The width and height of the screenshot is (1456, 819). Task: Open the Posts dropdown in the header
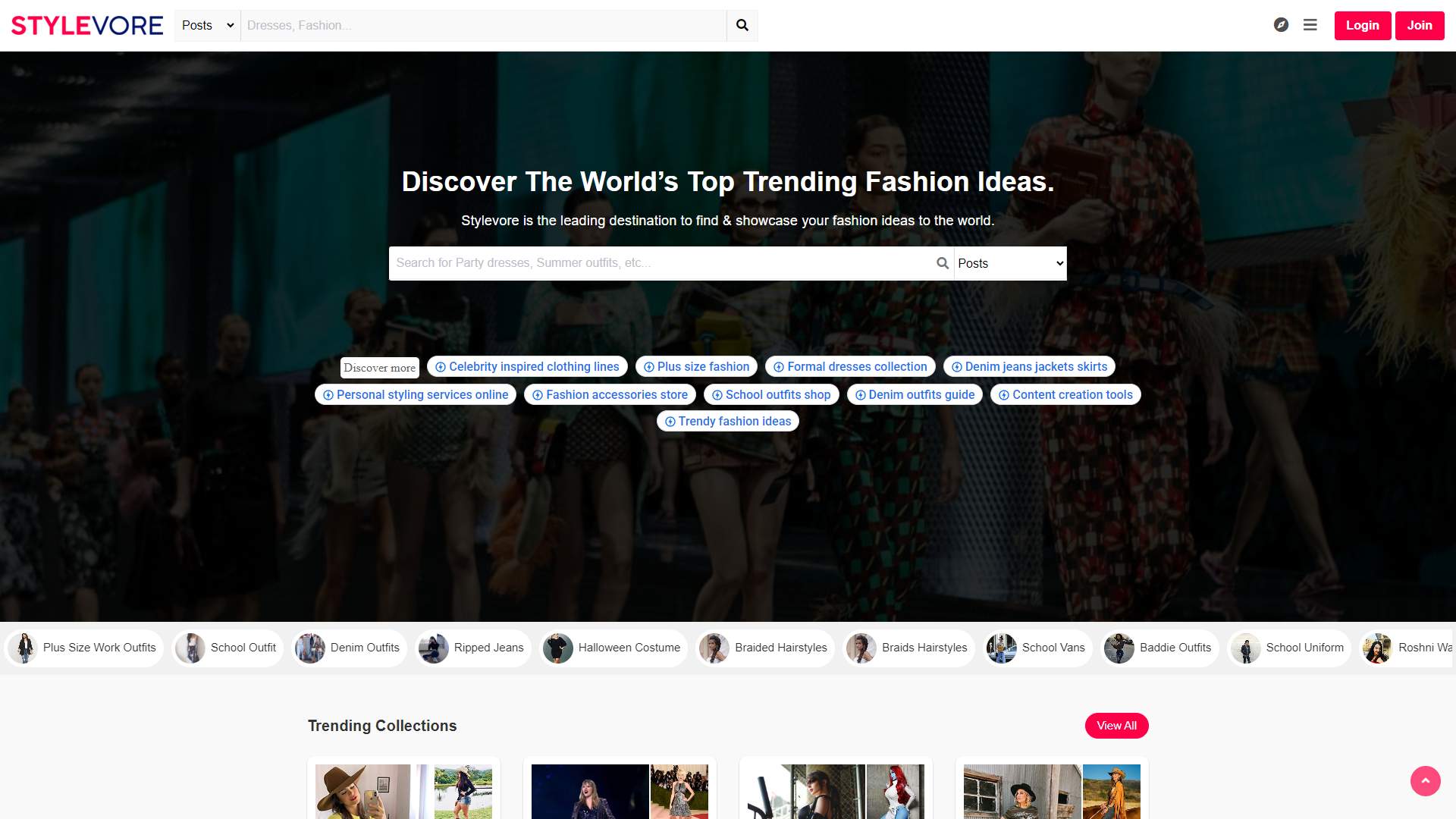[206, 25]
